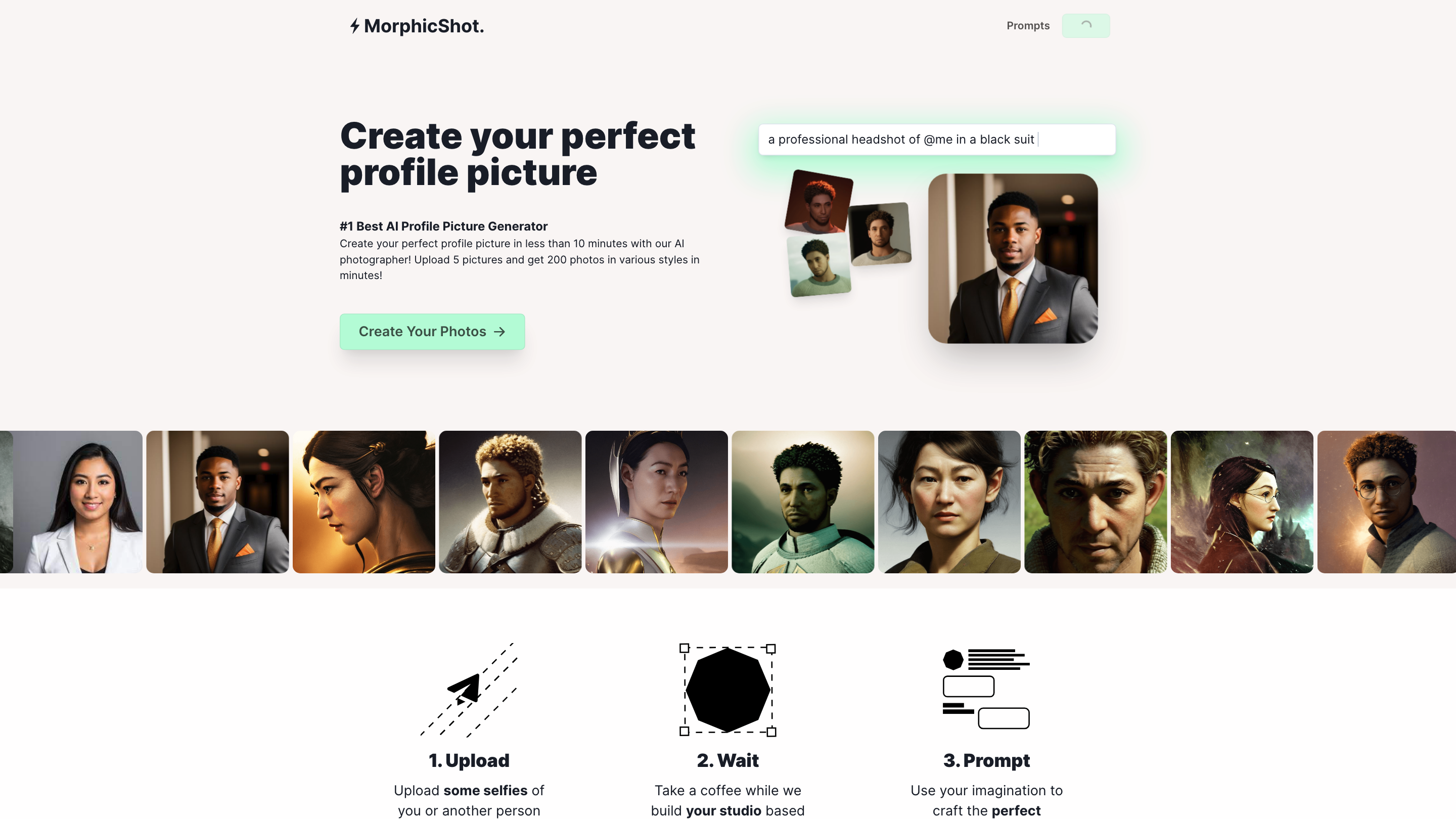Screen dimensions: 1456x819
Task: Click the Create Your Photos button
Action: click(x=432, y=332)
